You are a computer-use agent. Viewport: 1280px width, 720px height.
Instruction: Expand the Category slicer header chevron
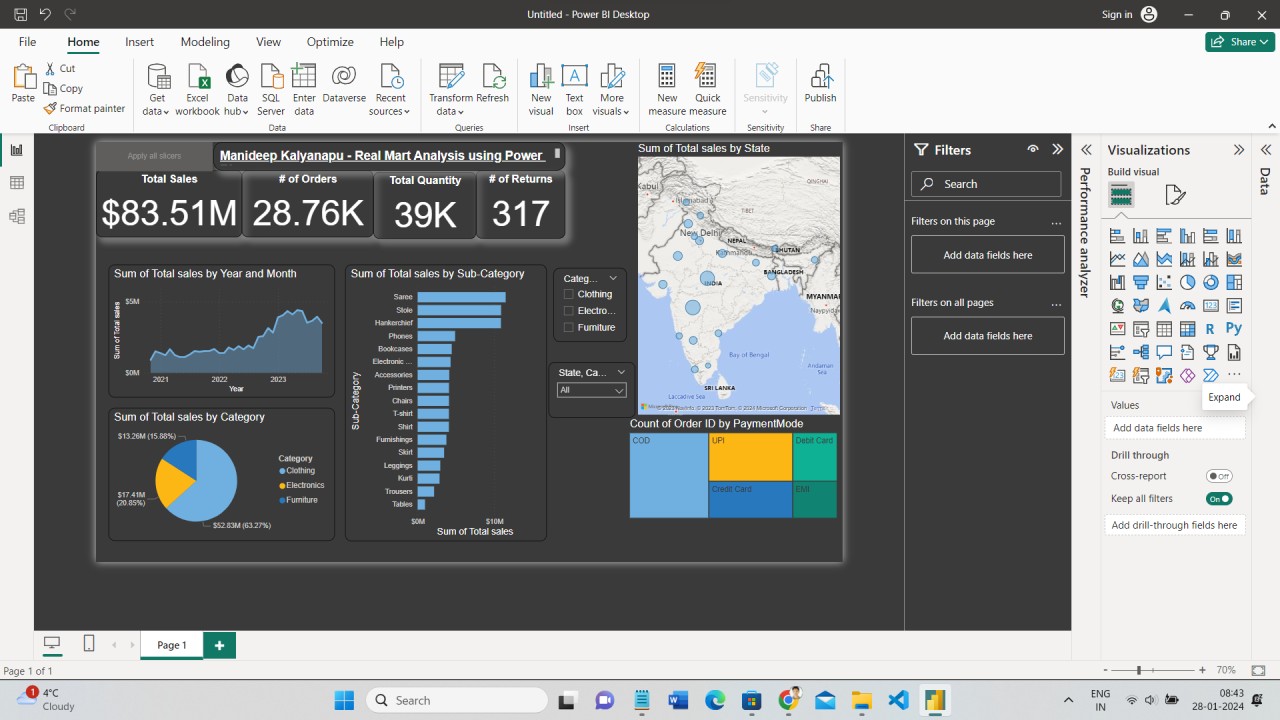pyautogui.click(x=613, y=278)
